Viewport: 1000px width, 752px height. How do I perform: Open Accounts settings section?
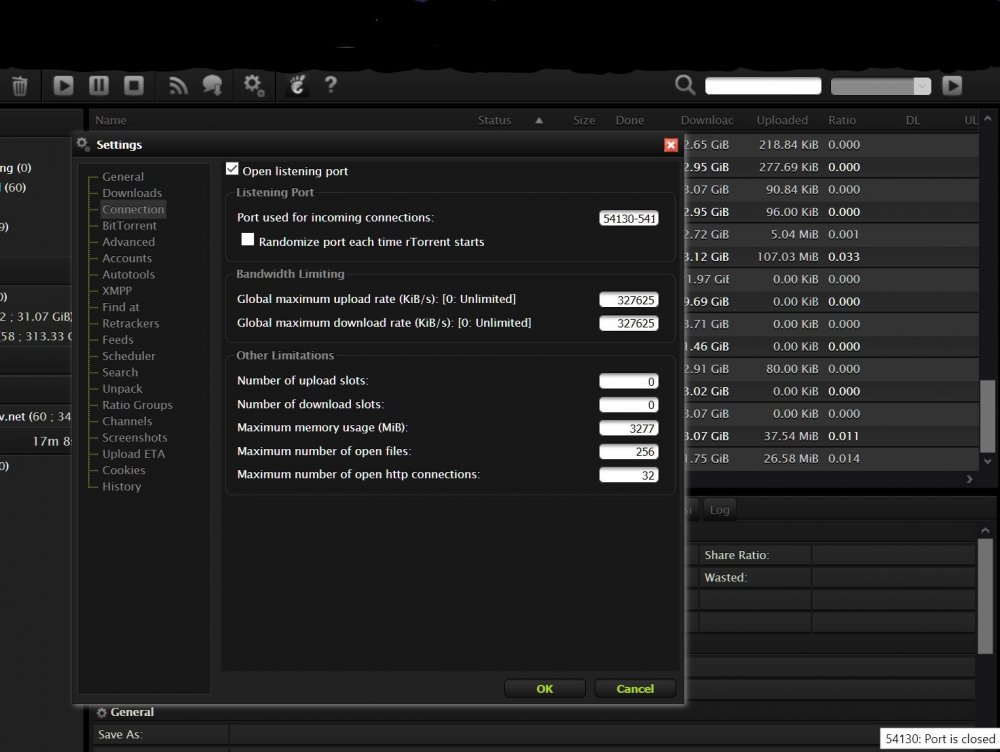127,258
